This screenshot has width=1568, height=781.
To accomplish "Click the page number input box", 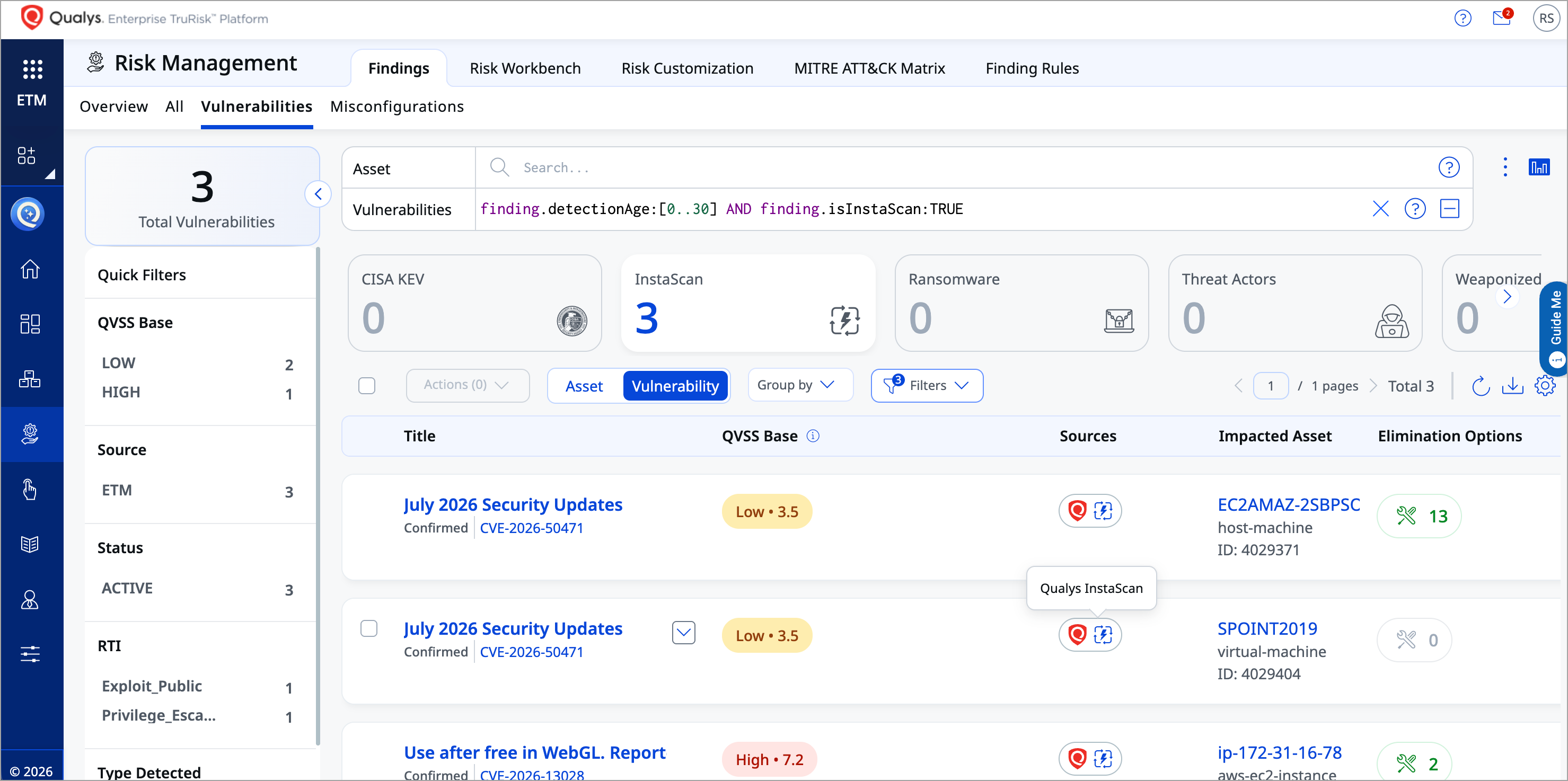I will [1270, 386].
